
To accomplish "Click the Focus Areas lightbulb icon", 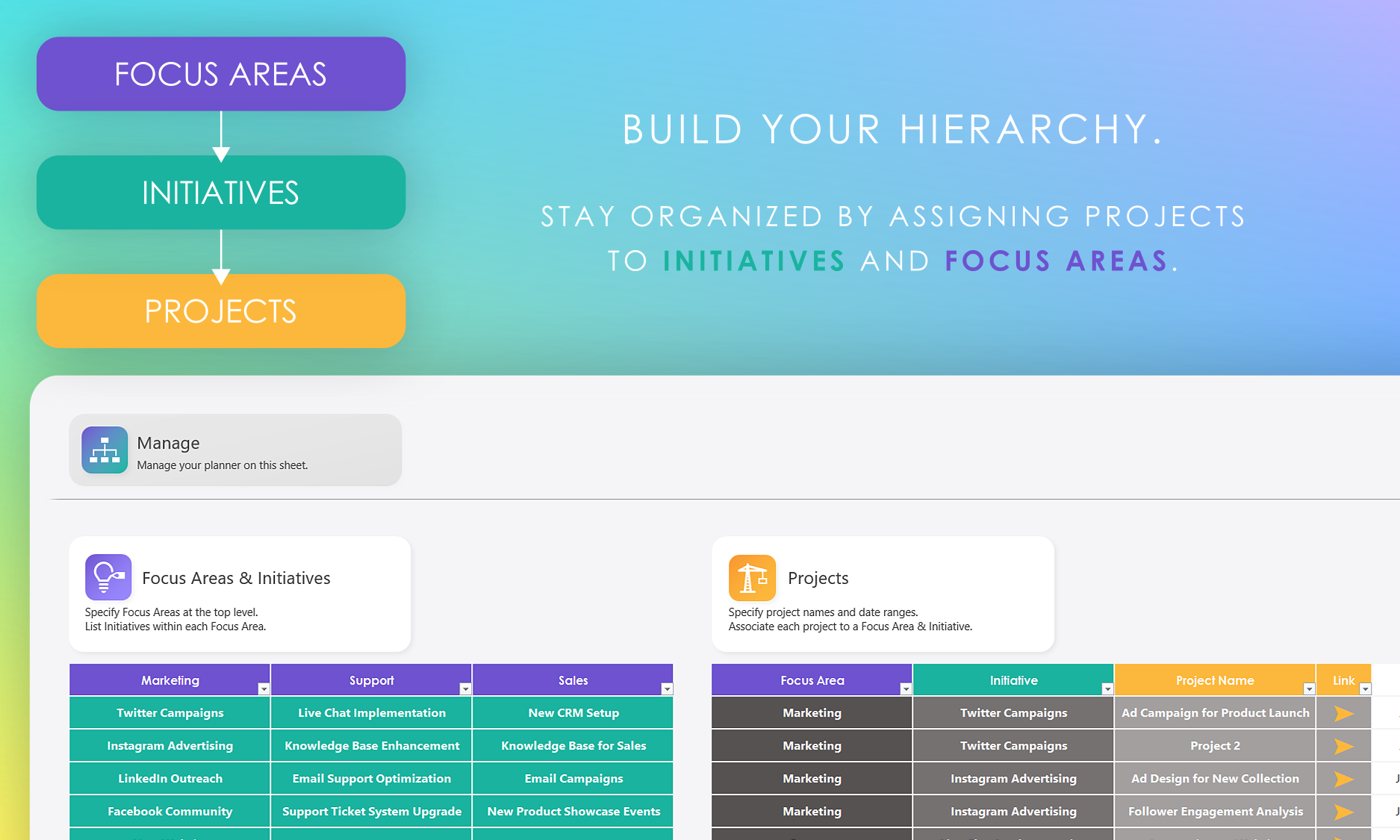I will point(108,577).
